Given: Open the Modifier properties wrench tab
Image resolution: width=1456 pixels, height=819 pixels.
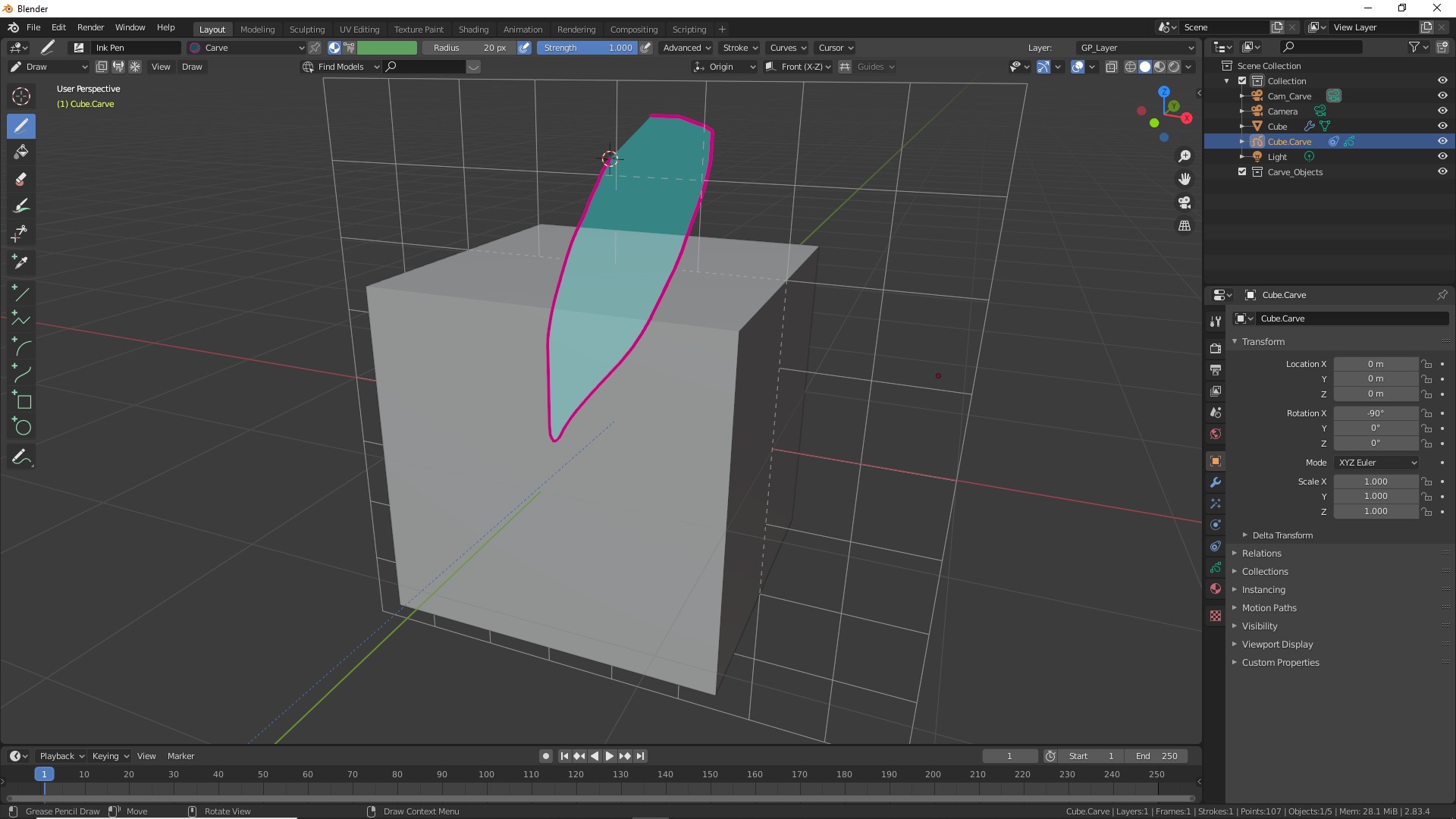Looking at the screenshot, I should (1216, 482).
